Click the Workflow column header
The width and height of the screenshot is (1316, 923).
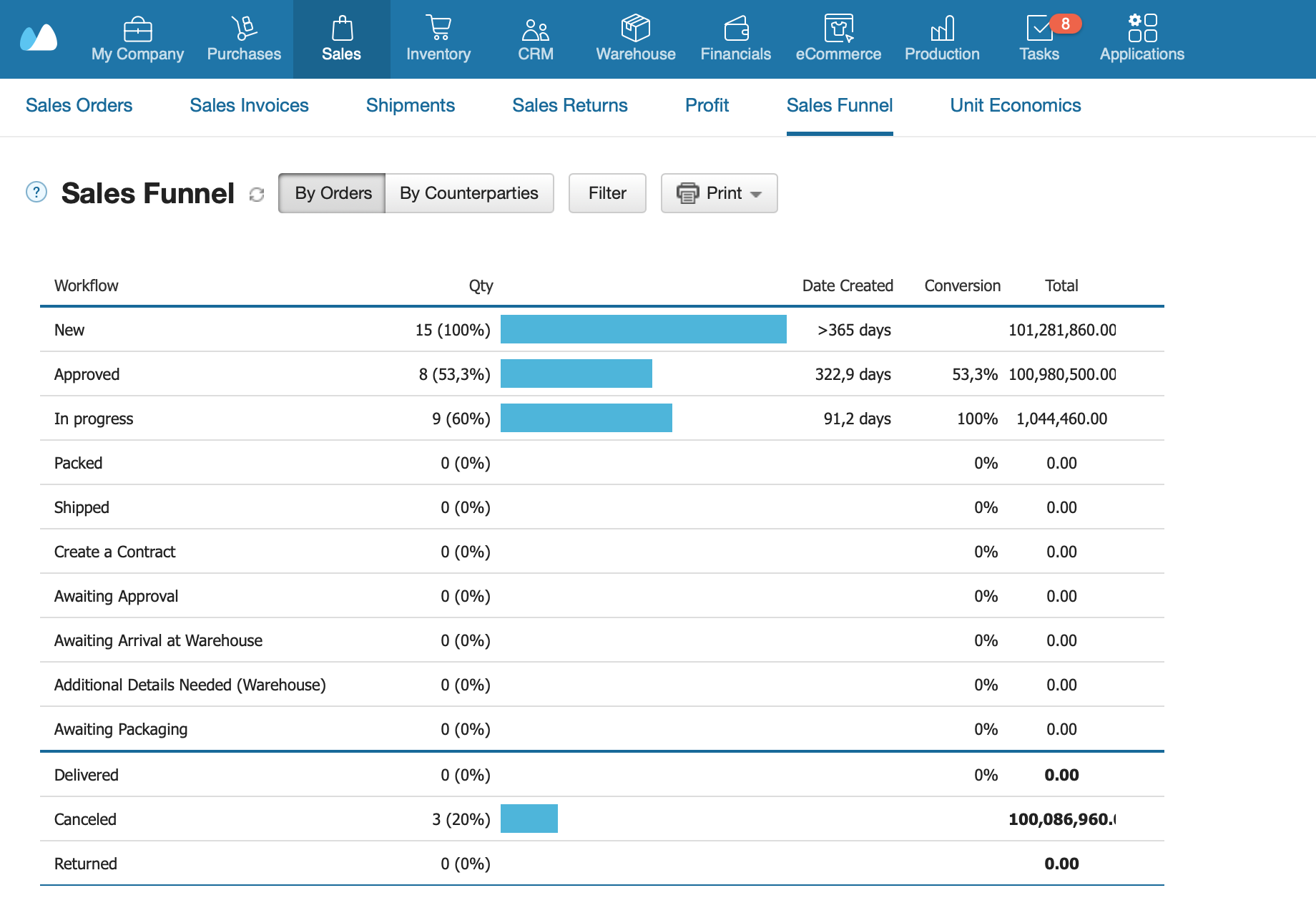[x=87, y=285]
